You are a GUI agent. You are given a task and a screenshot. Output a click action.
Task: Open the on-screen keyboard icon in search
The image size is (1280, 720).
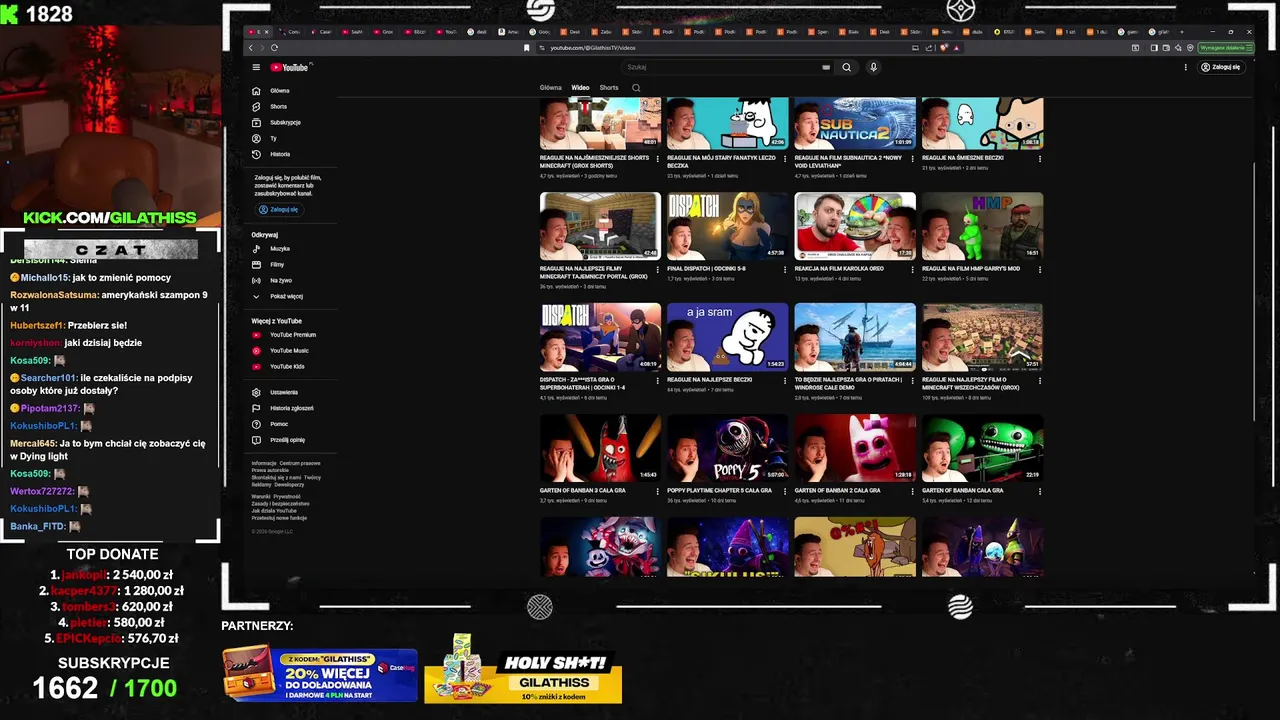tap(826, 67)
